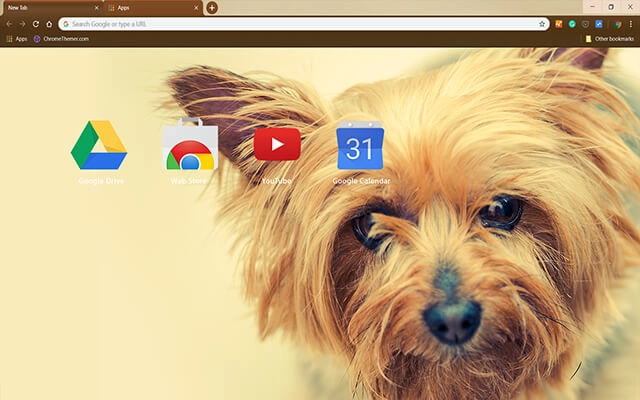Click the grey shield extension icon

585,24
